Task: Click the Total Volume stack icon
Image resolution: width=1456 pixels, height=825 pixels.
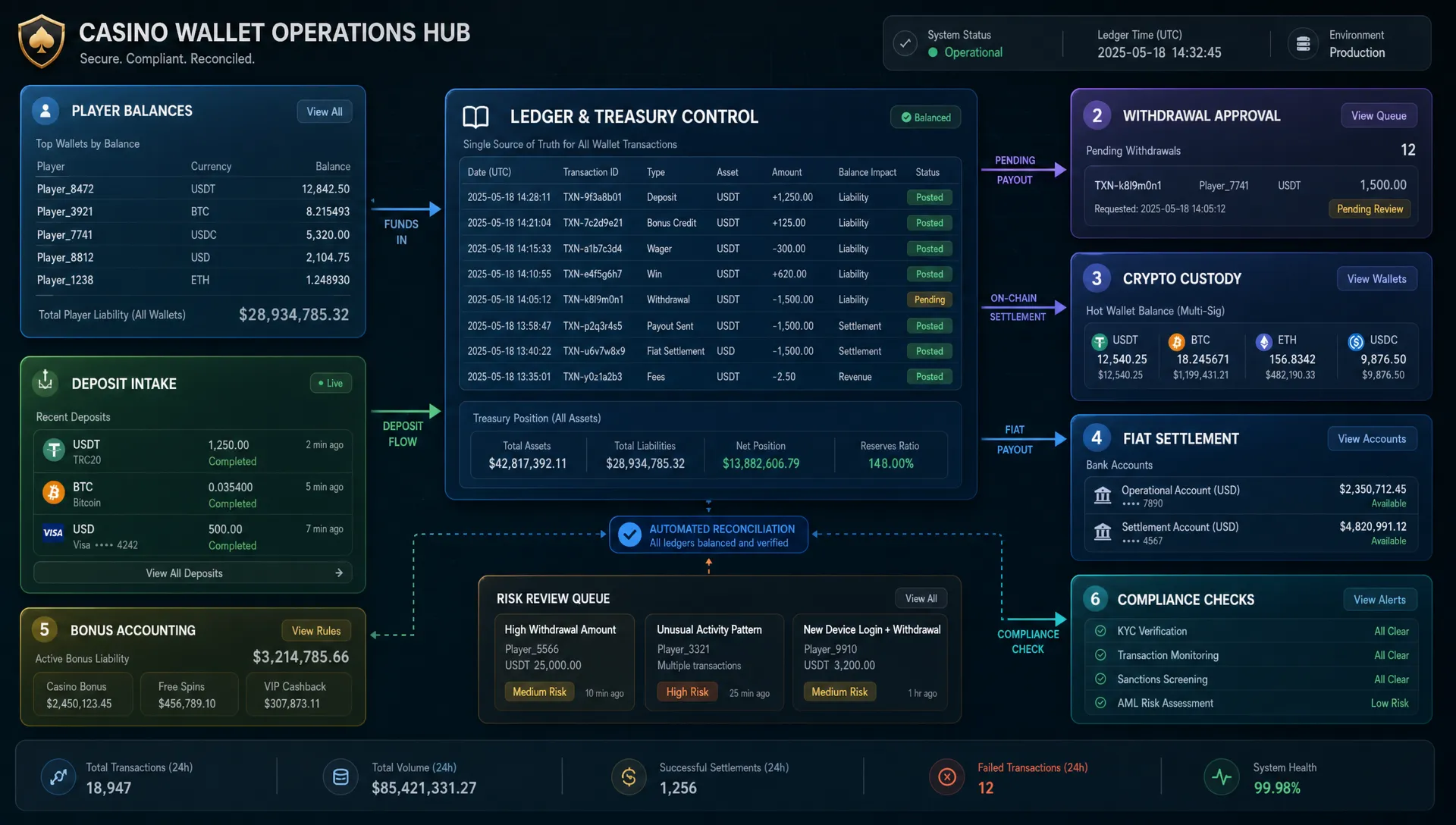Action: pyautogui.click(x=340, y=777)
